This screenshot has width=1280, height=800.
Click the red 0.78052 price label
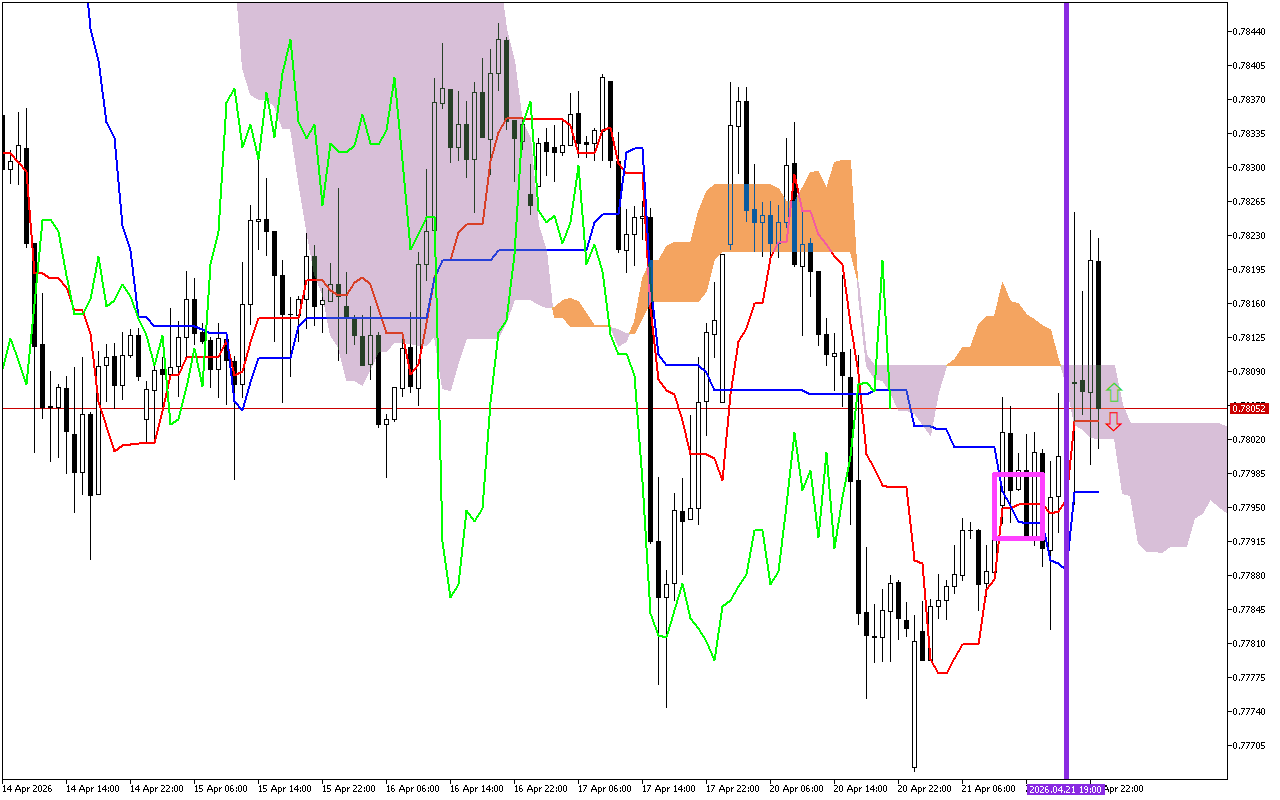pos(1248,408)
